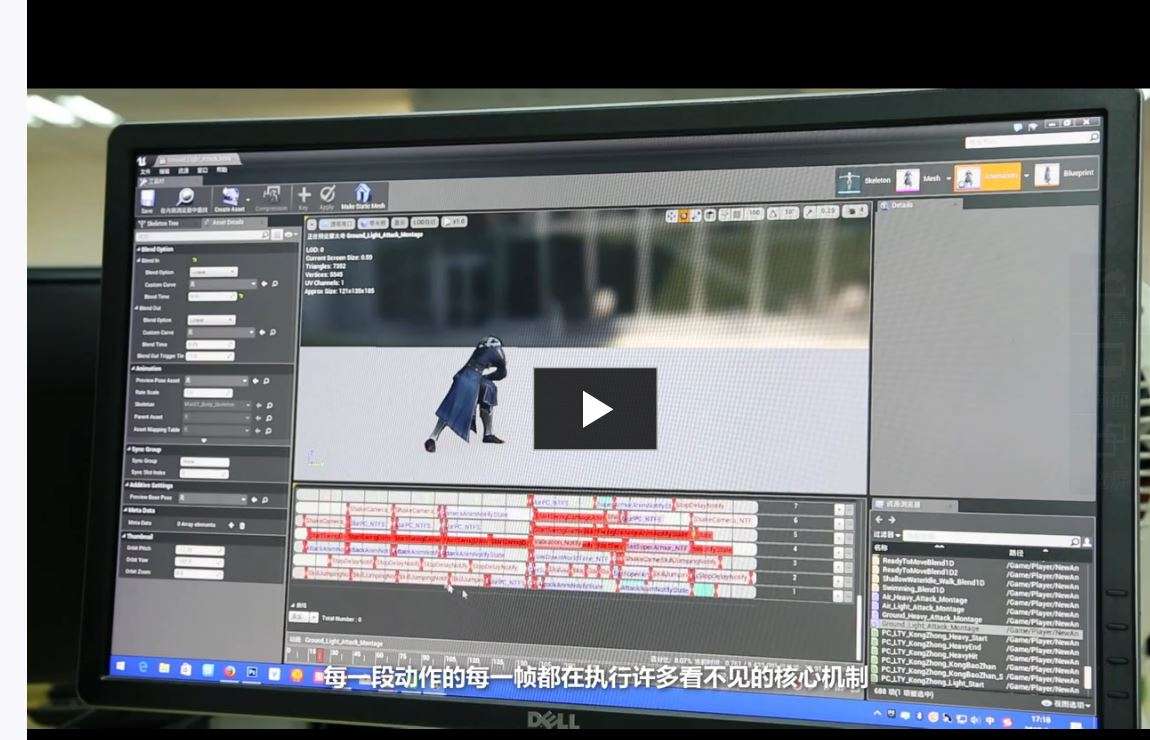
Task: Select the translate gizmo tool in viewport
Action: 671,216
